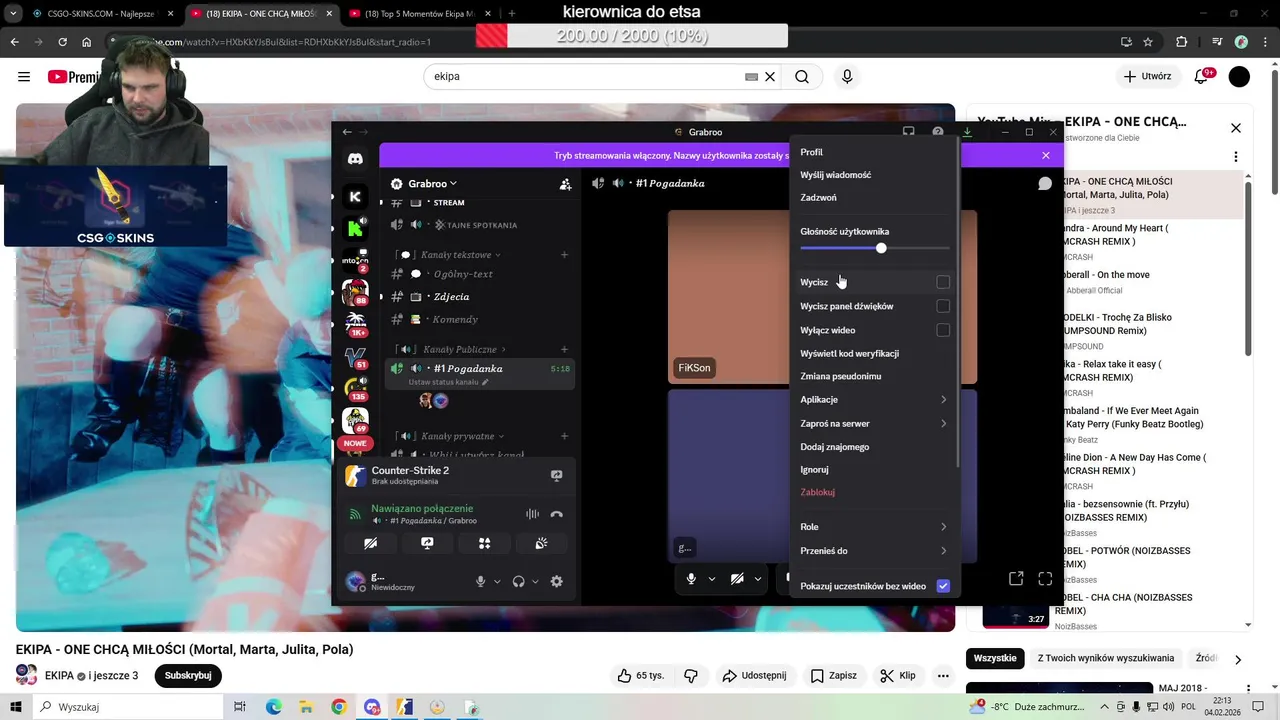
Task: Toggle camera in bottom call bar
Action: coord(737,578)
